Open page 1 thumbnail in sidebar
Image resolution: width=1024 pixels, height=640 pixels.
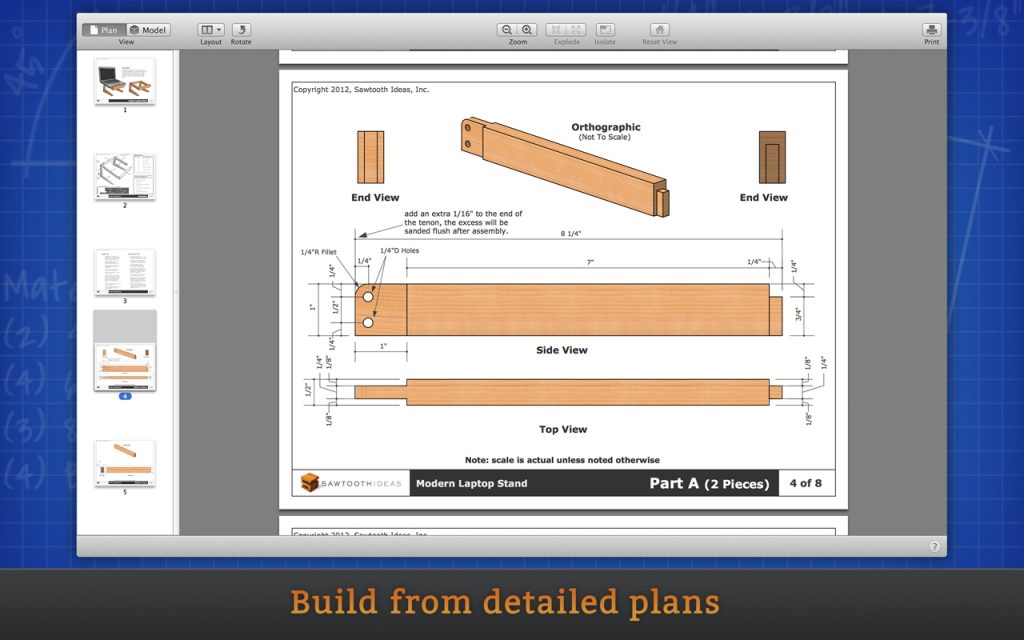coord(124,83)
